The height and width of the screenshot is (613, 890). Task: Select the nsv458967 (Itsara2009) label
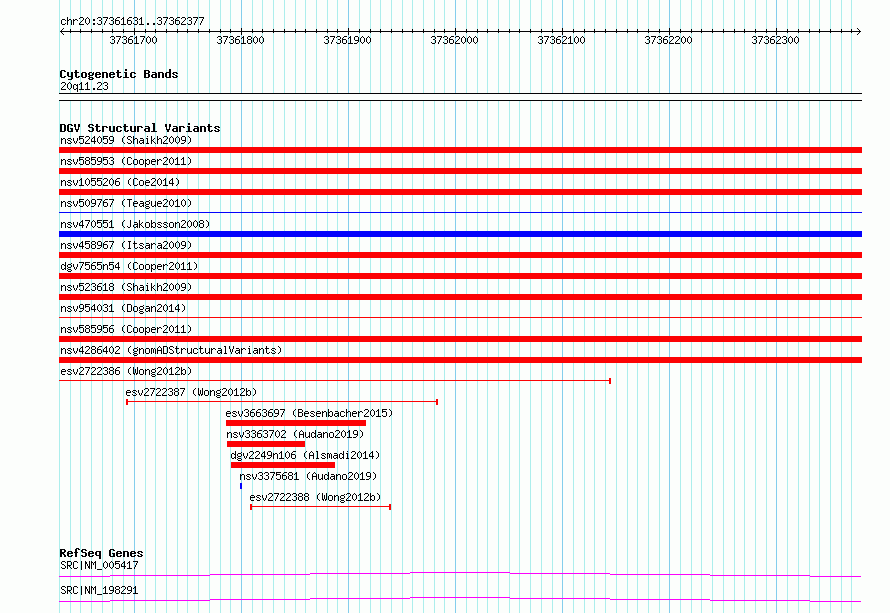click(x=126, y=245)
